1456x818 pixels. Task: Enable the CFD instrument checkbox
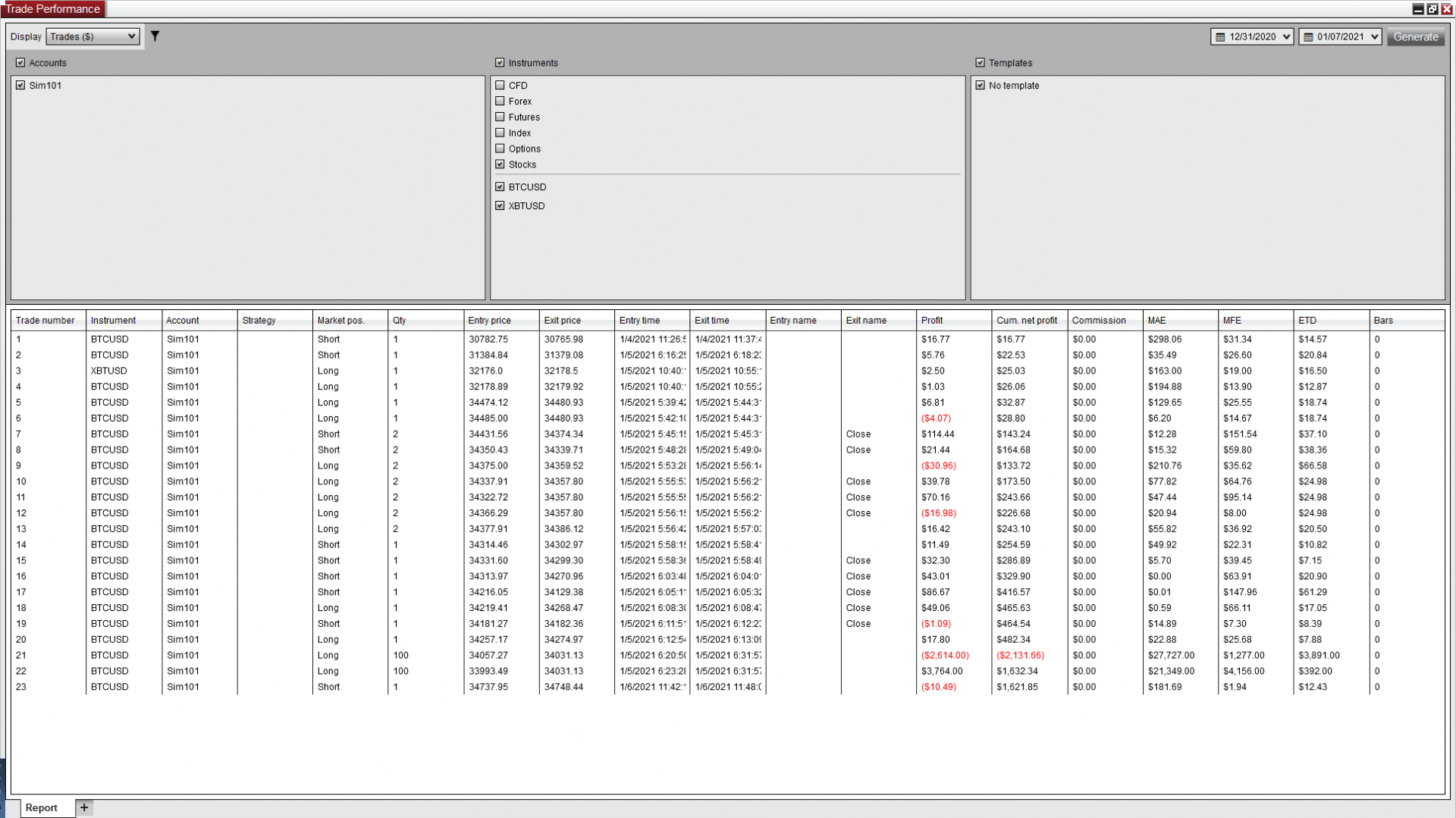point(500,86)
